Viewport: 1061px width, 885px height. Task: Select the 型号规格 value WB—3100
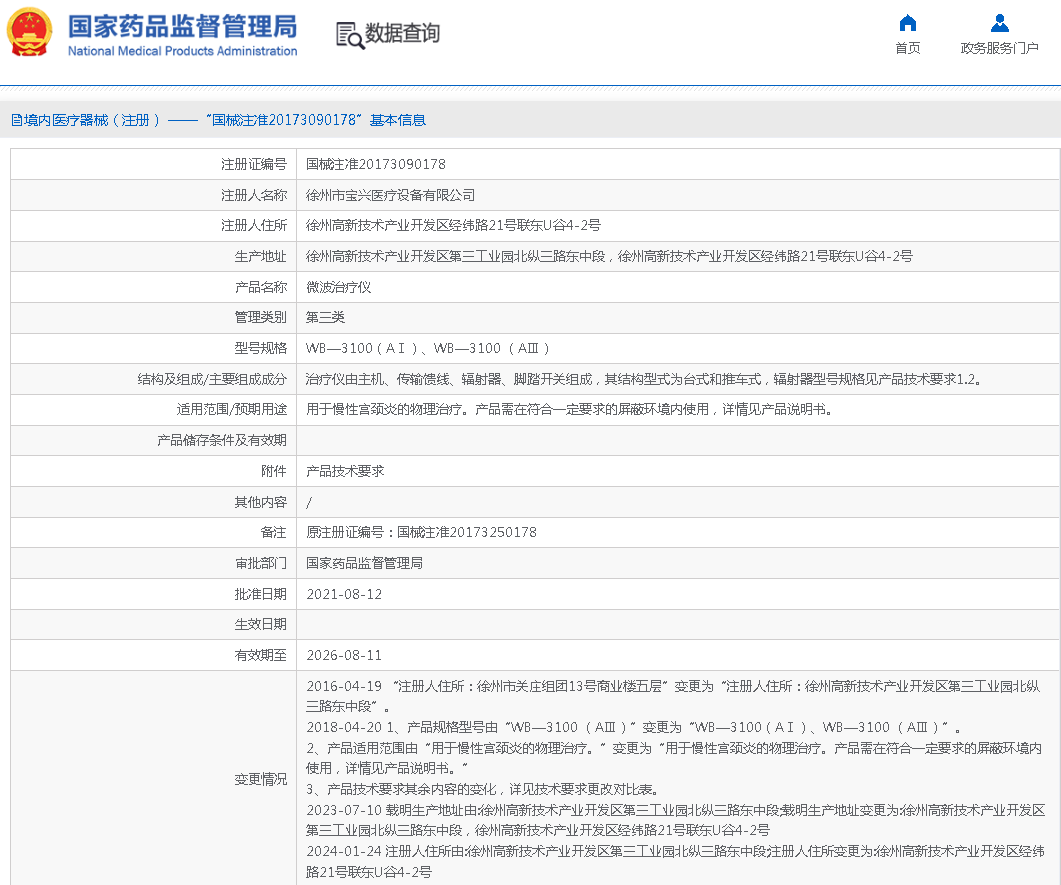pyautogui.click(x=428, y=348)
